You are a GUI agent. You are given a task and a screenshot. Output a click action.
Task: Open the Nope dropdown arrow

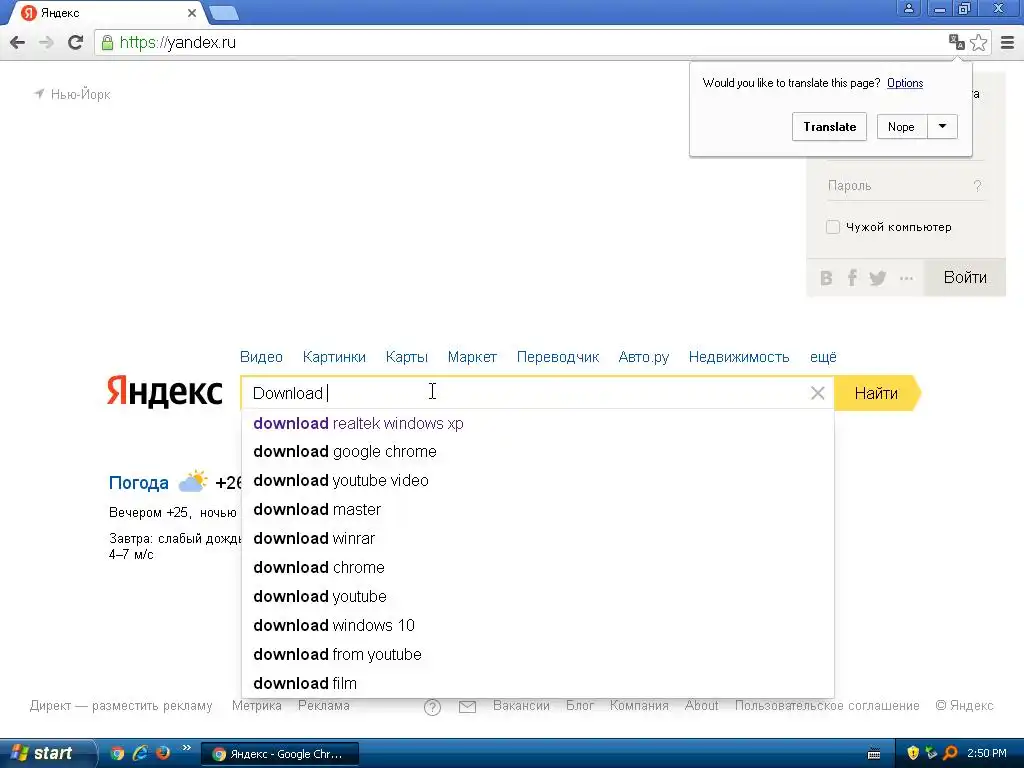click(942, 127)
